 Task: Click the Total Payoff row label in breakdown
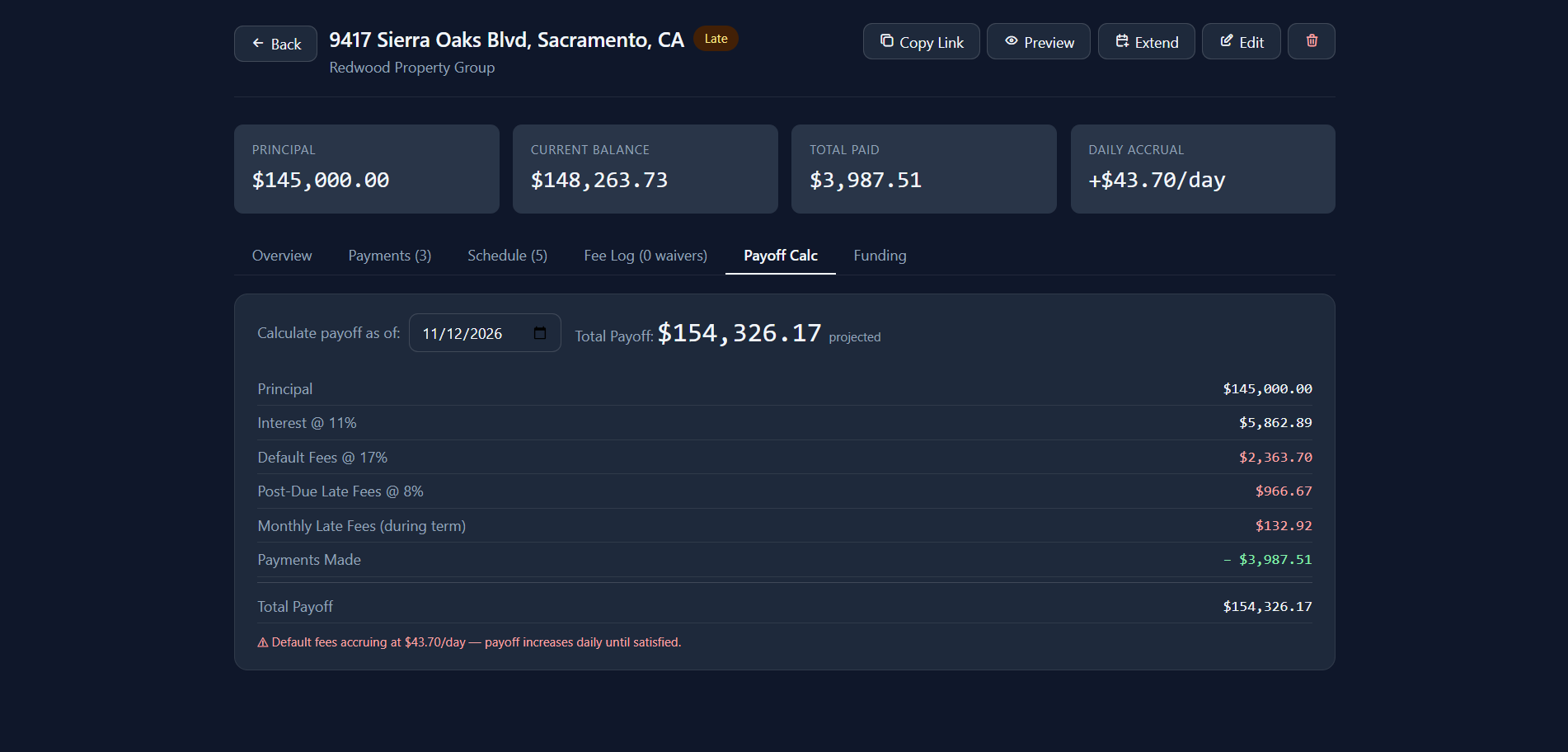pos(295,607)
